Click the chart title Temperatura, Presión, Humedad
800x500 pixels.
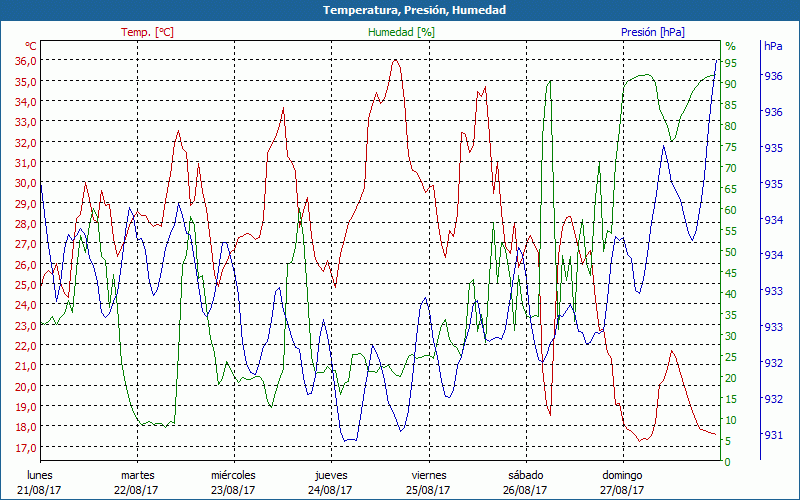coord(399,10)
